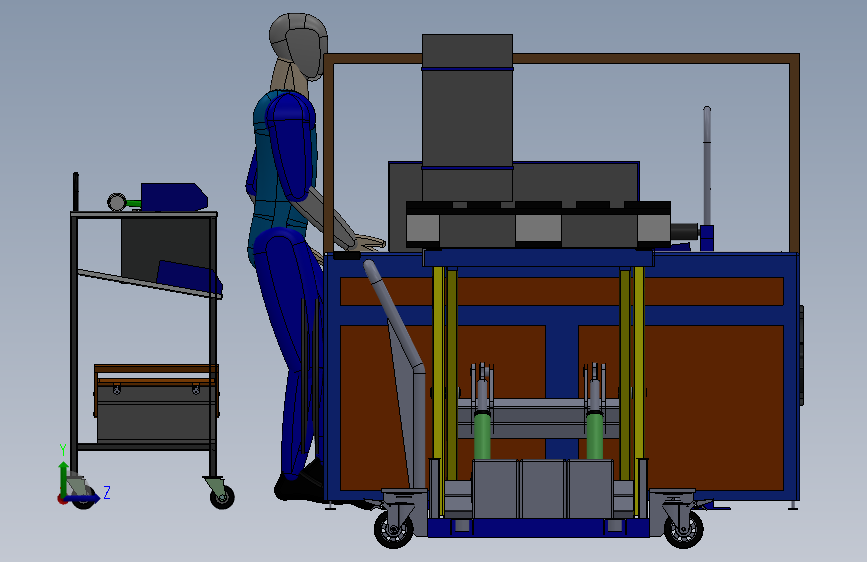Select the green Y axis of the triad
Viewport: 867px width, 562px height.
64,478
